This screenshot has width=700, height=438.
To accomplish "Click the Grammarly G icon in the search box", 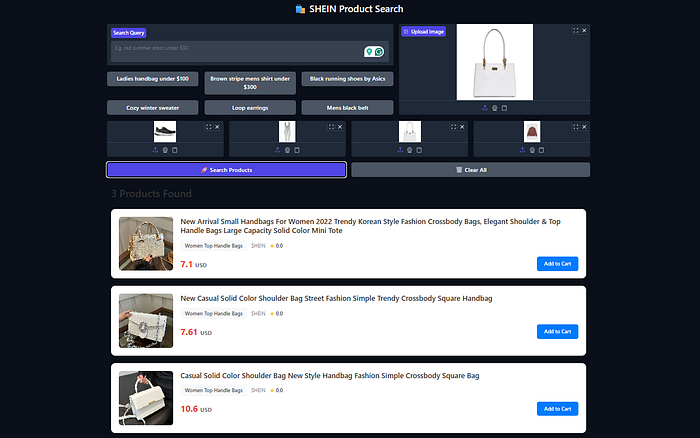I will pyautogui.click(x=379, y=52).
